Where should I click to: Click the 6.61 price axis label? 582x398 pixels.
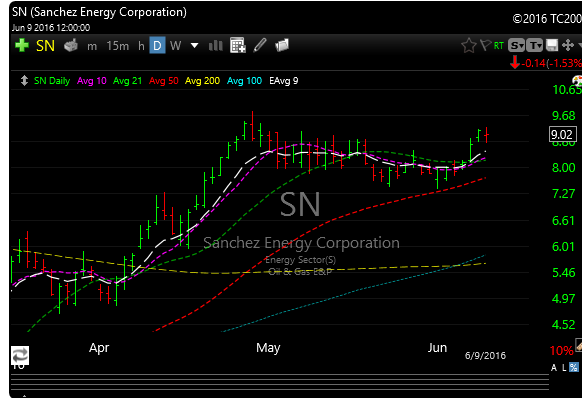click(x=563, y=221)
